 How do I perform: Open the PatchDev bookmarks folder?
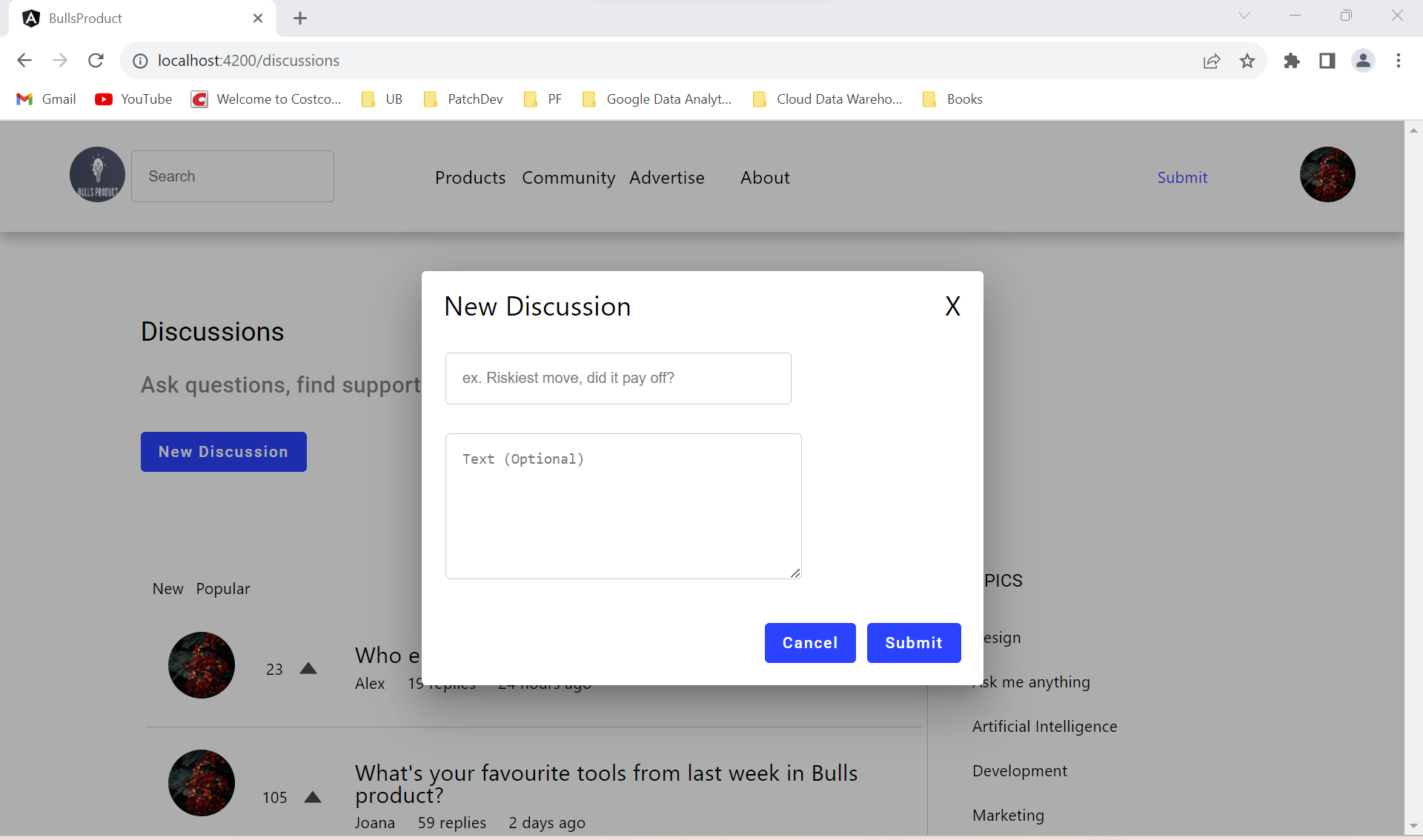pos(462,99)
